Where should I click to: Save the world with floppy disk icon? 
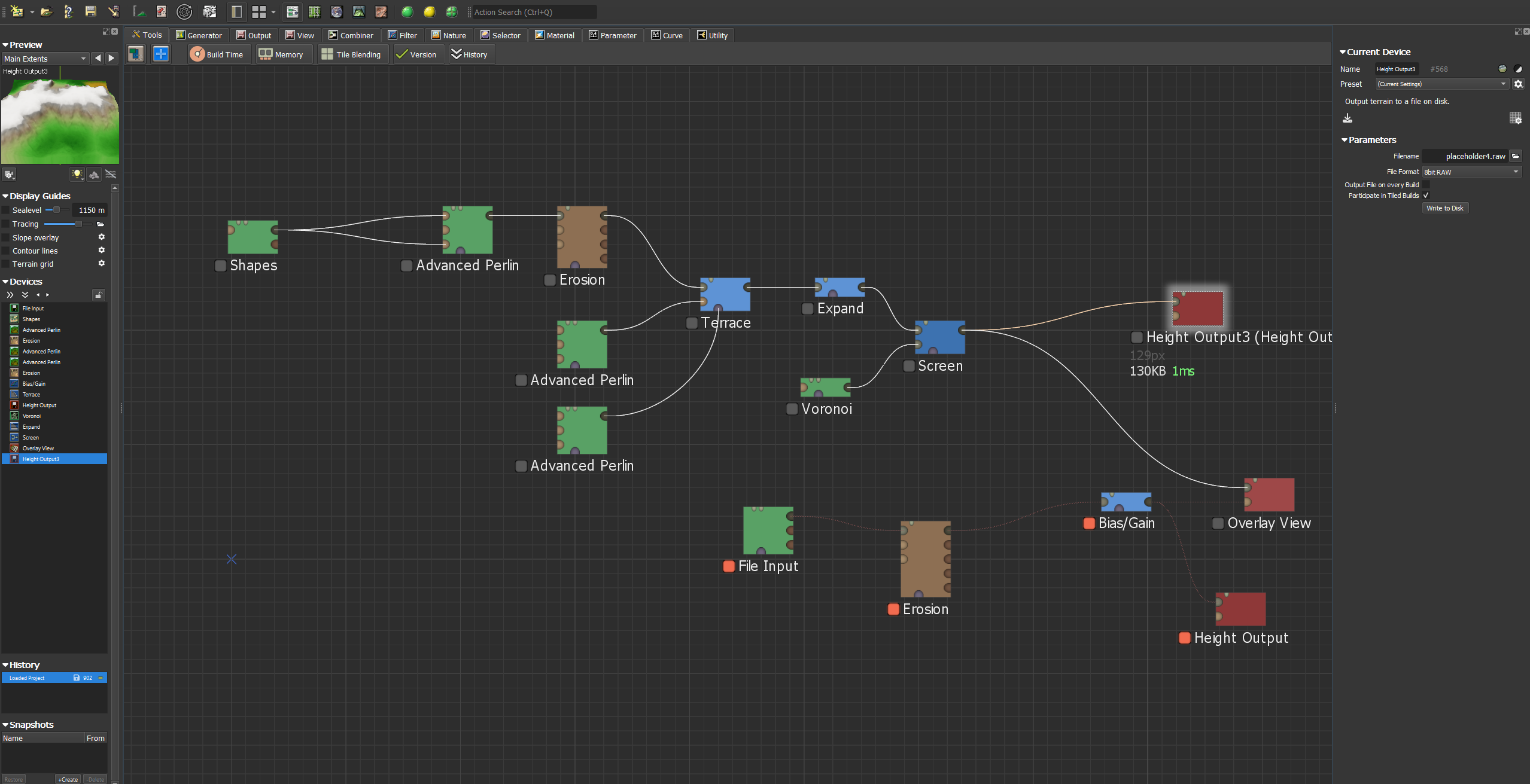[90, 11]
